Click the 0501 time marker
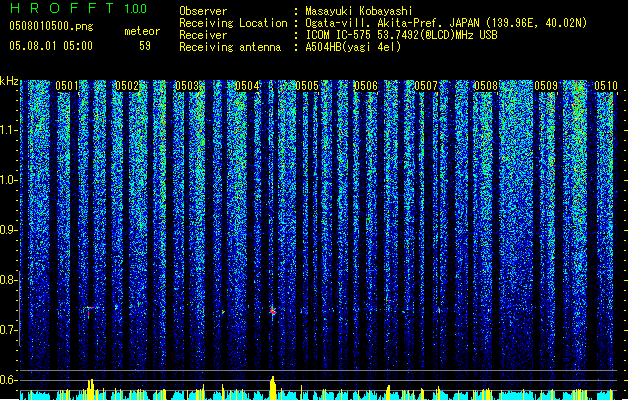Screen dimensions: 629x400 click(x=67, y=86)
